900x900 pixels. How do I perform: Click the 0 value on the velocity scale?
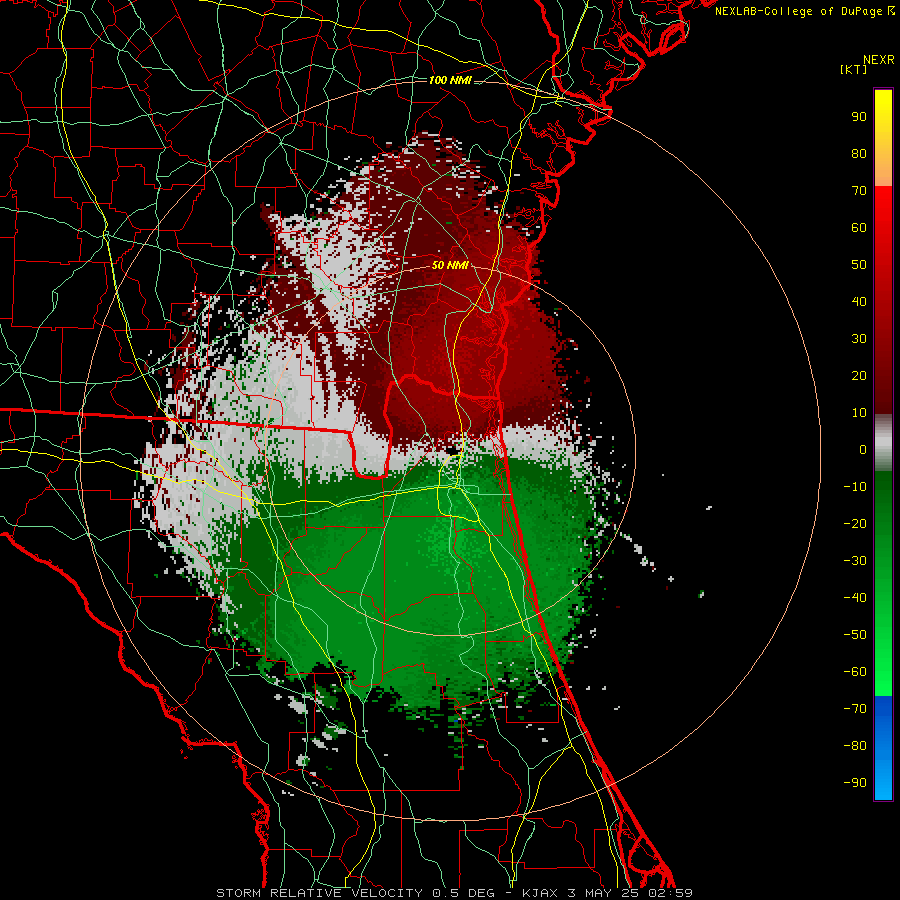pyautogui.click(x=863, y=450)
